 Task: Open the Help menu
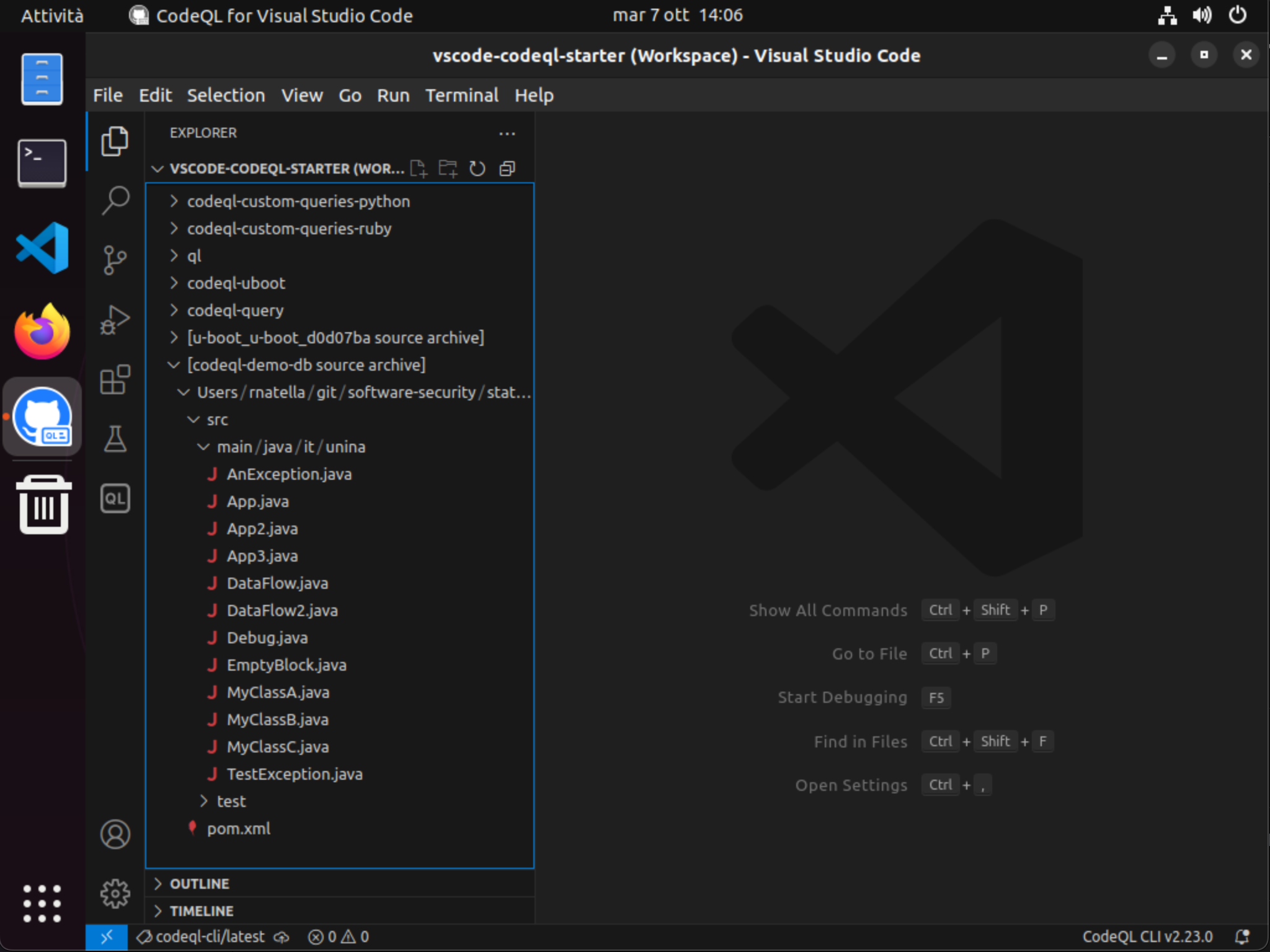(534, 95)
